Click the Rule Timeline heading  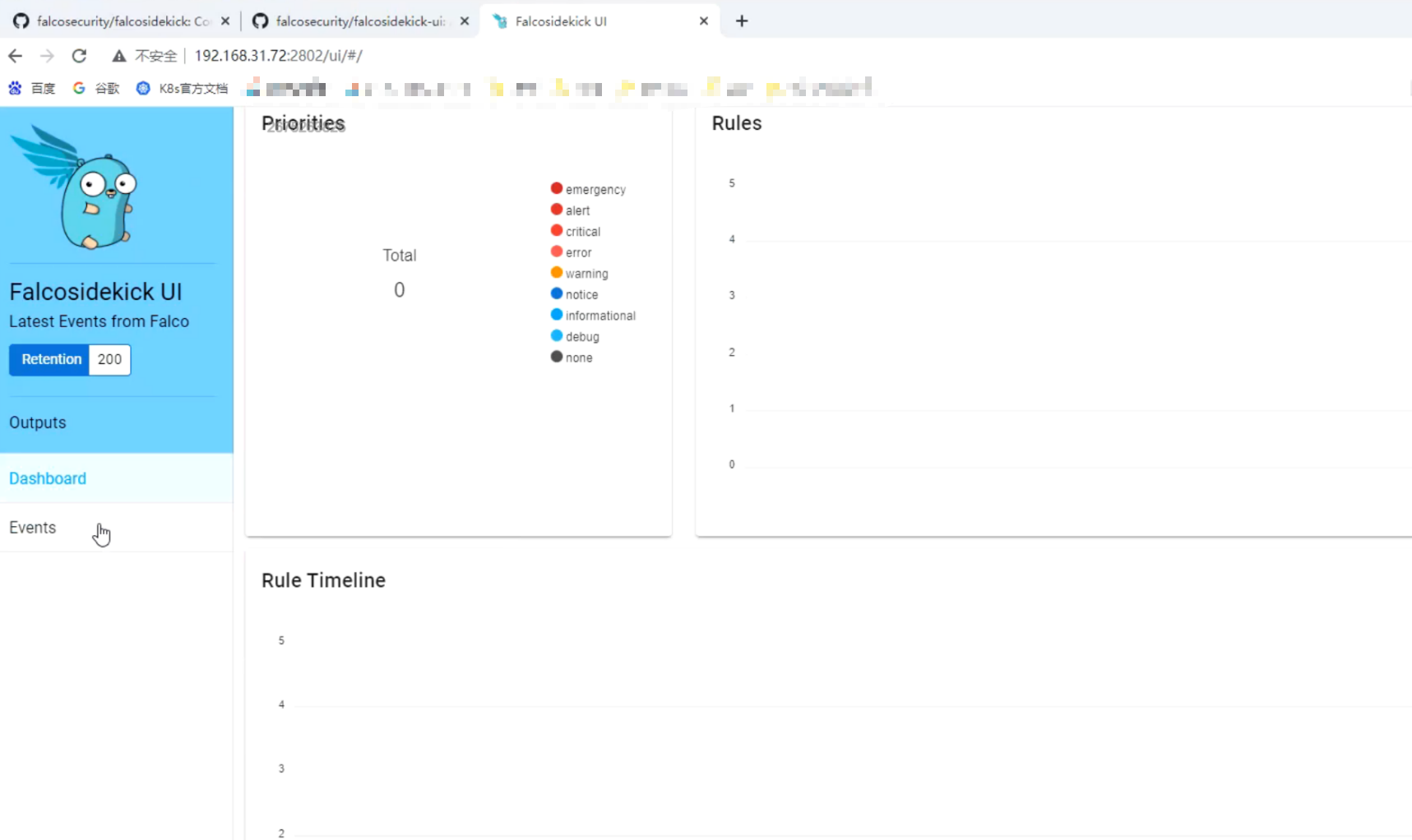323,580
